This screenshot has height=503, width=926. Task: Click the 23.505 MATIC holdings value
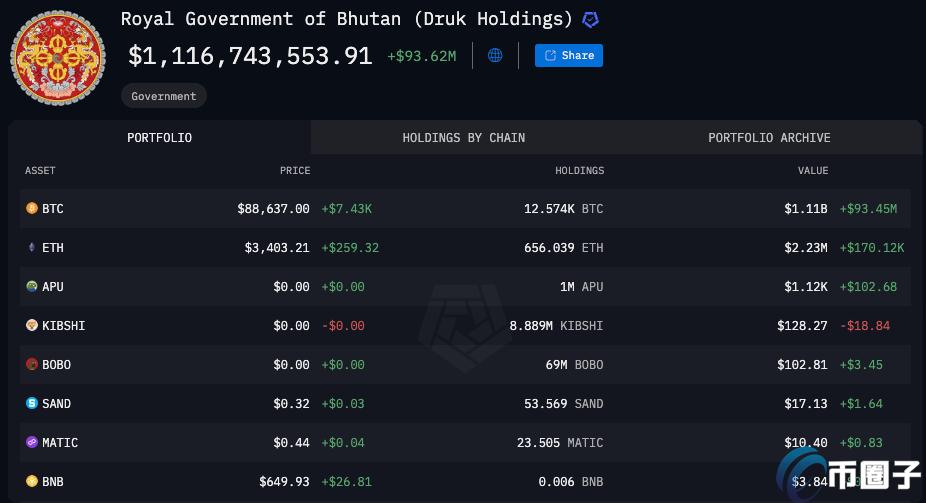[x=560, y=442]
